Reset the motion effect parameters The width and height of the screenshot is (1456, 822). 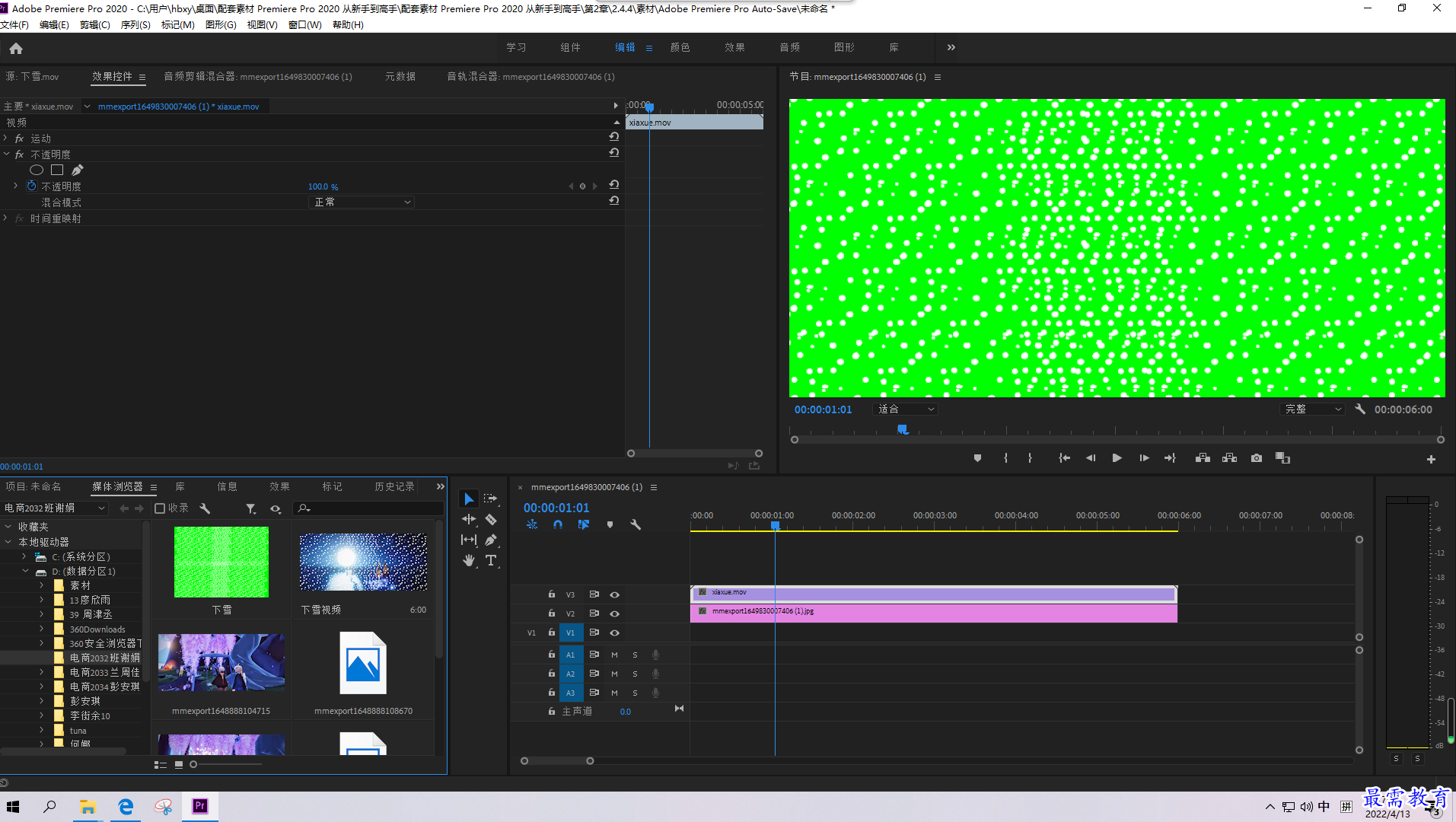tap(613, 137)
